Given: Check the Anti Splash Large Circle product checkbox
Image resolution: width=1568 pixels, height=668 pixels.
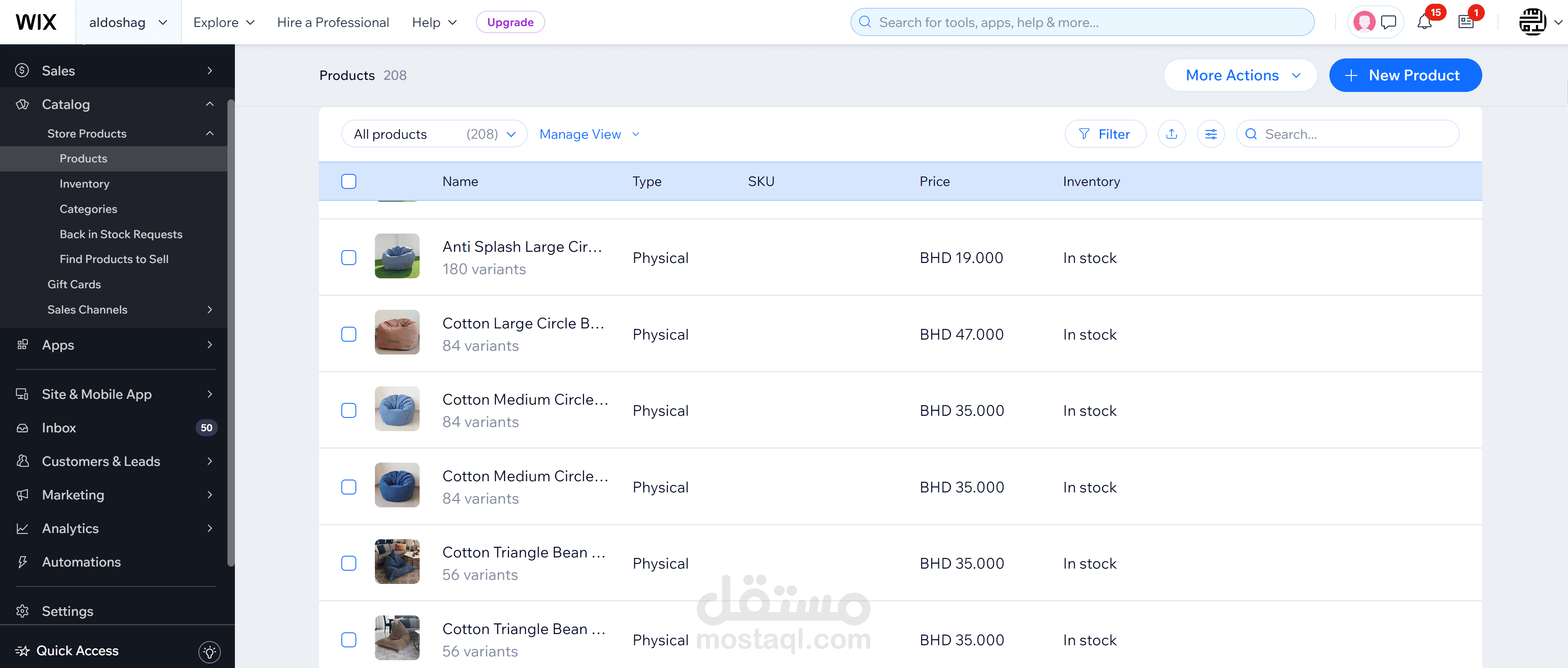Looking at the screenshot, I should [x=349, y=257].
